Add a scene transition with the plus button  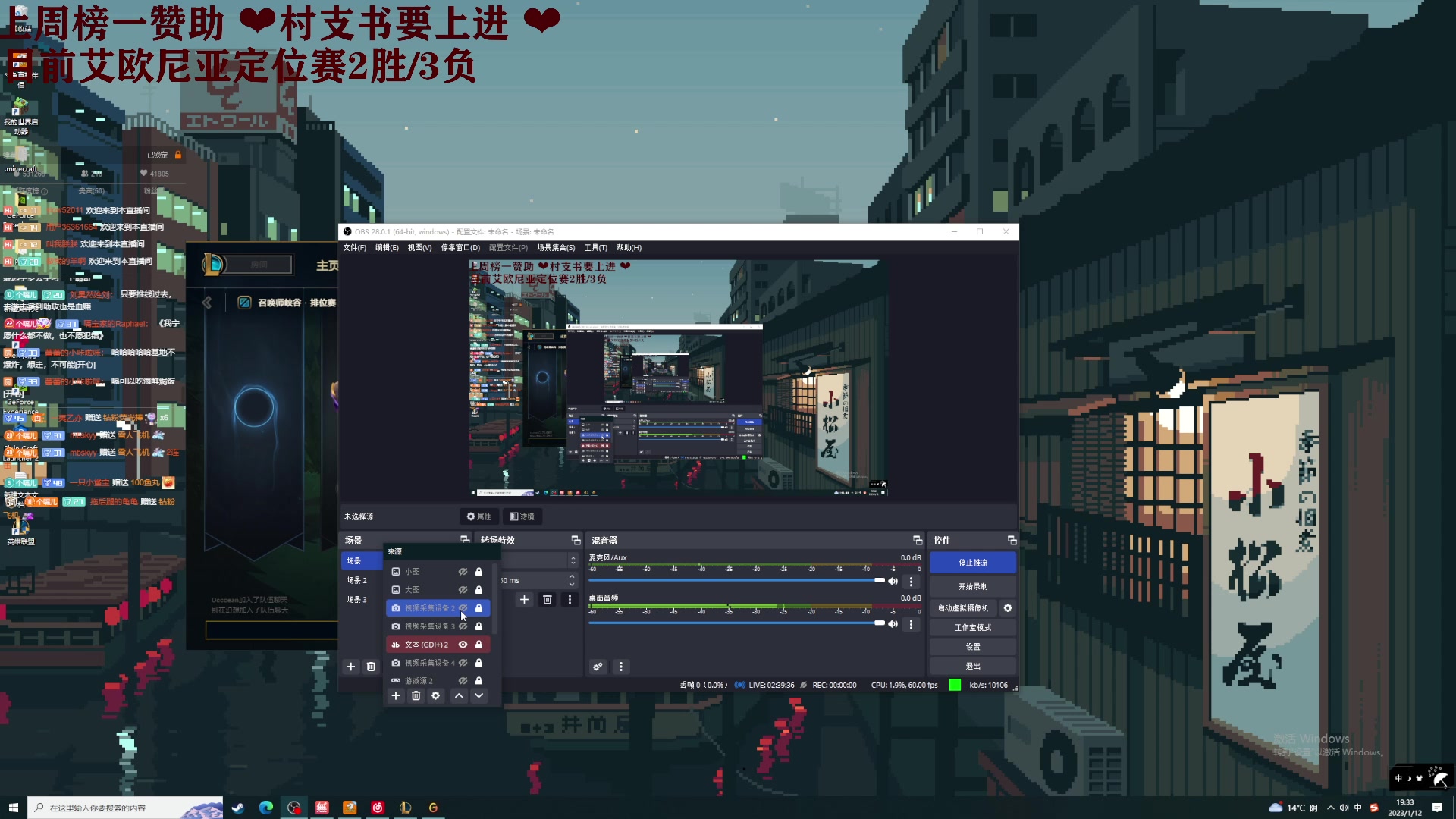(524, 600)
